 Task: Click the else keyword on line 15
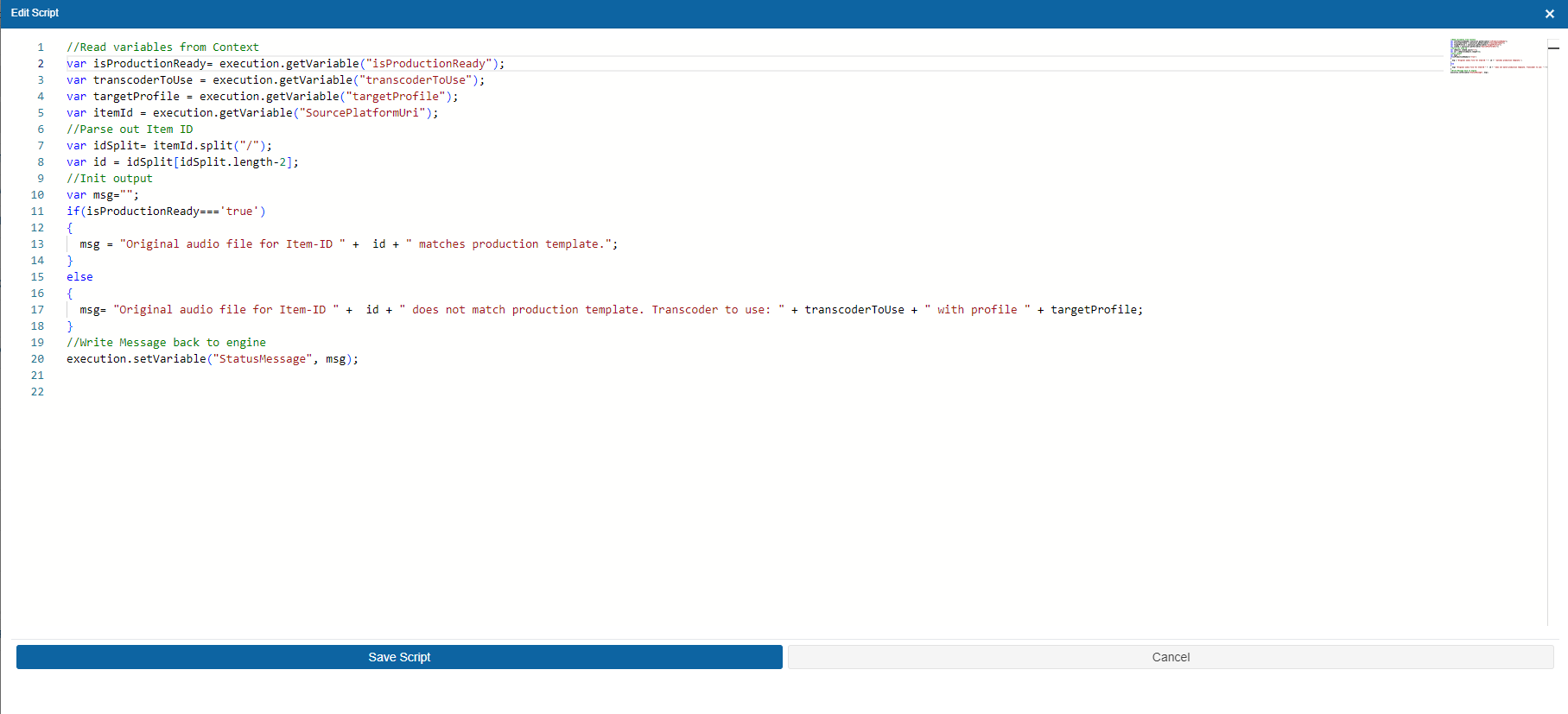[x=79, y=277]
